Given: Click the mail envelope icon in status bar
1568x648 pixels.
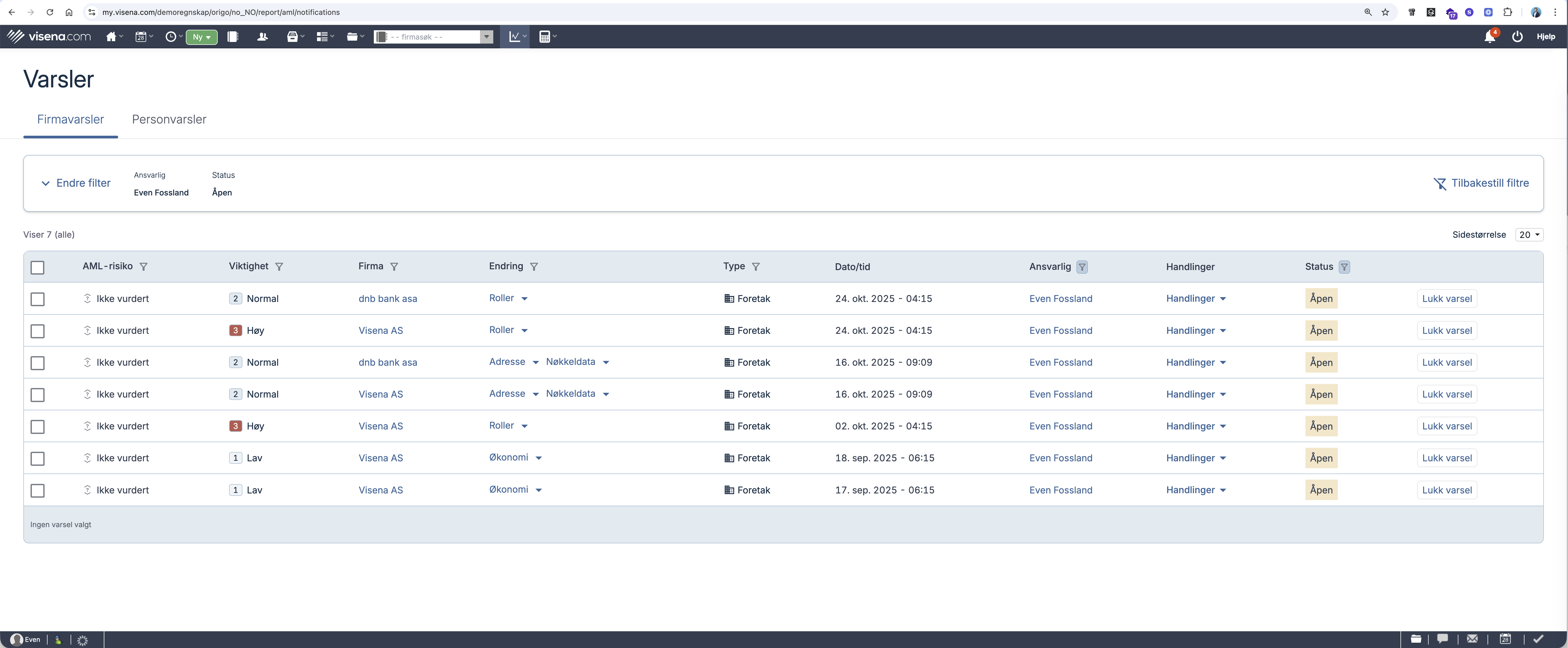Looking at the screenshot, I should pyautogui.click(x=1472, y=639).
